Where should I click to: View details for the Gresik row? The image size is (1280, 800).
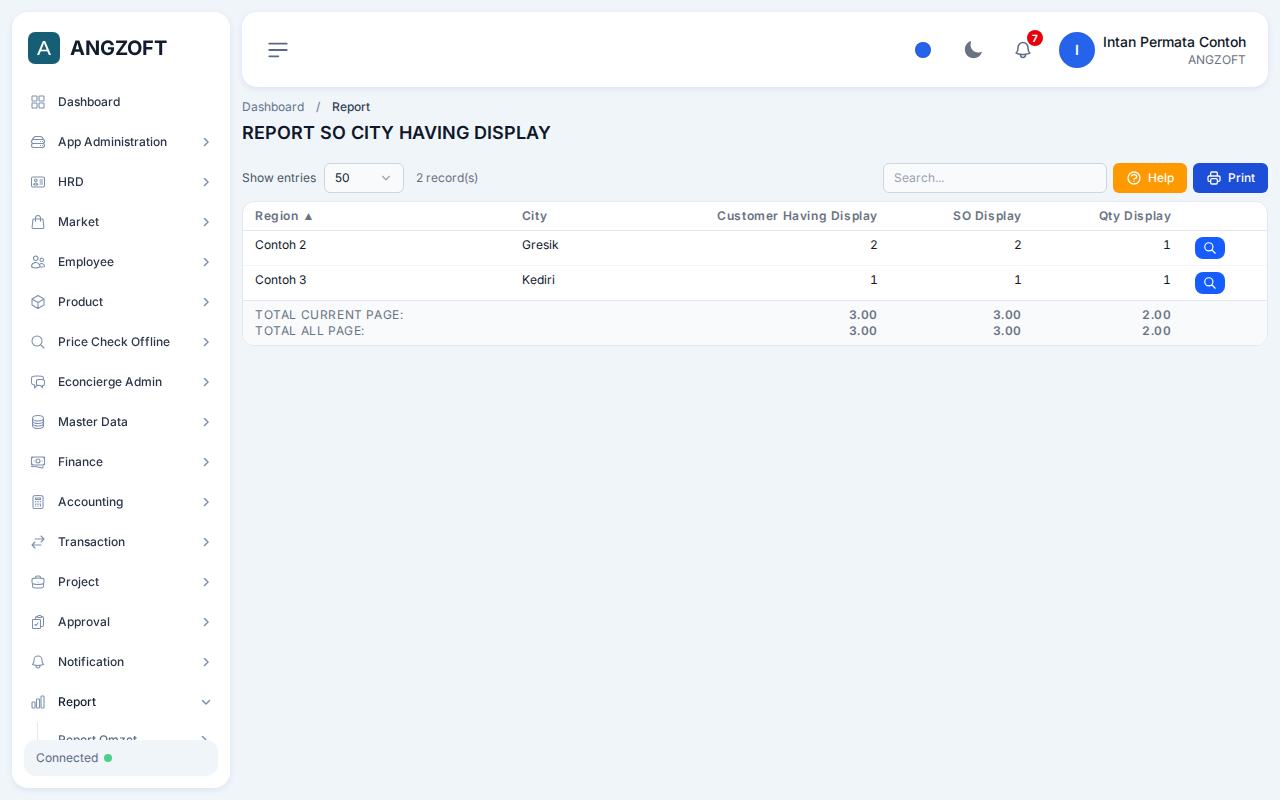[1210, 248]
